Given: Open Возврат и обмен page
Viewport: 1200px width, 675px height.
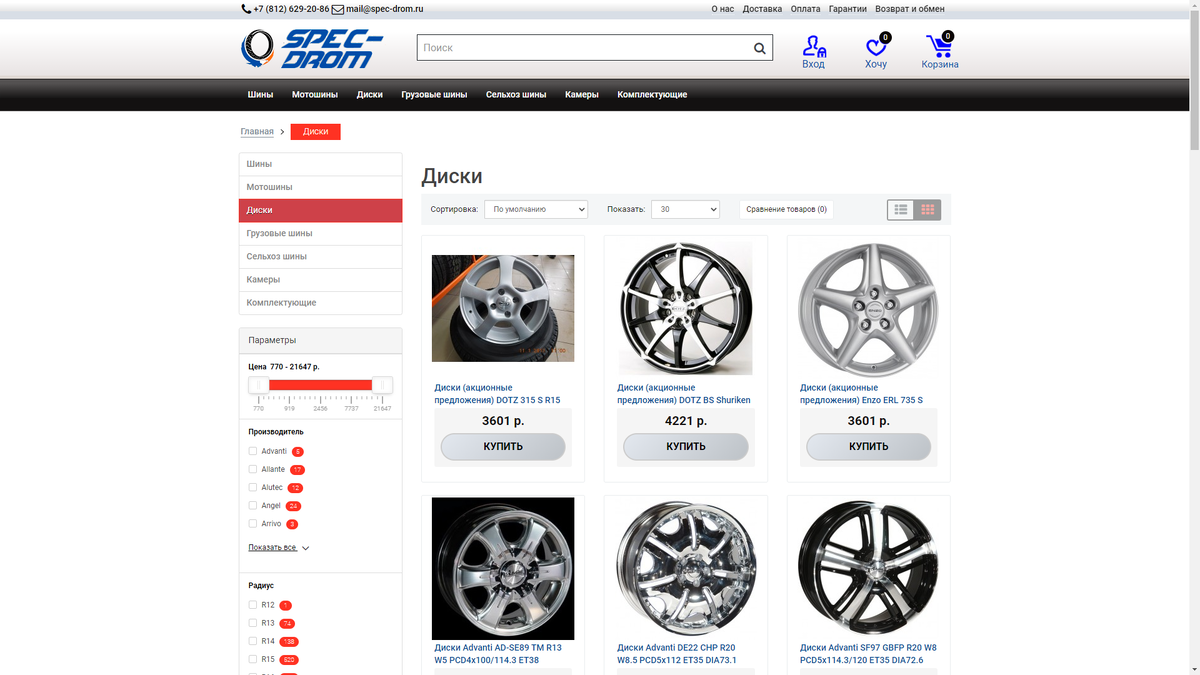Looking at the screenshot, I should [x=910, y=9].
